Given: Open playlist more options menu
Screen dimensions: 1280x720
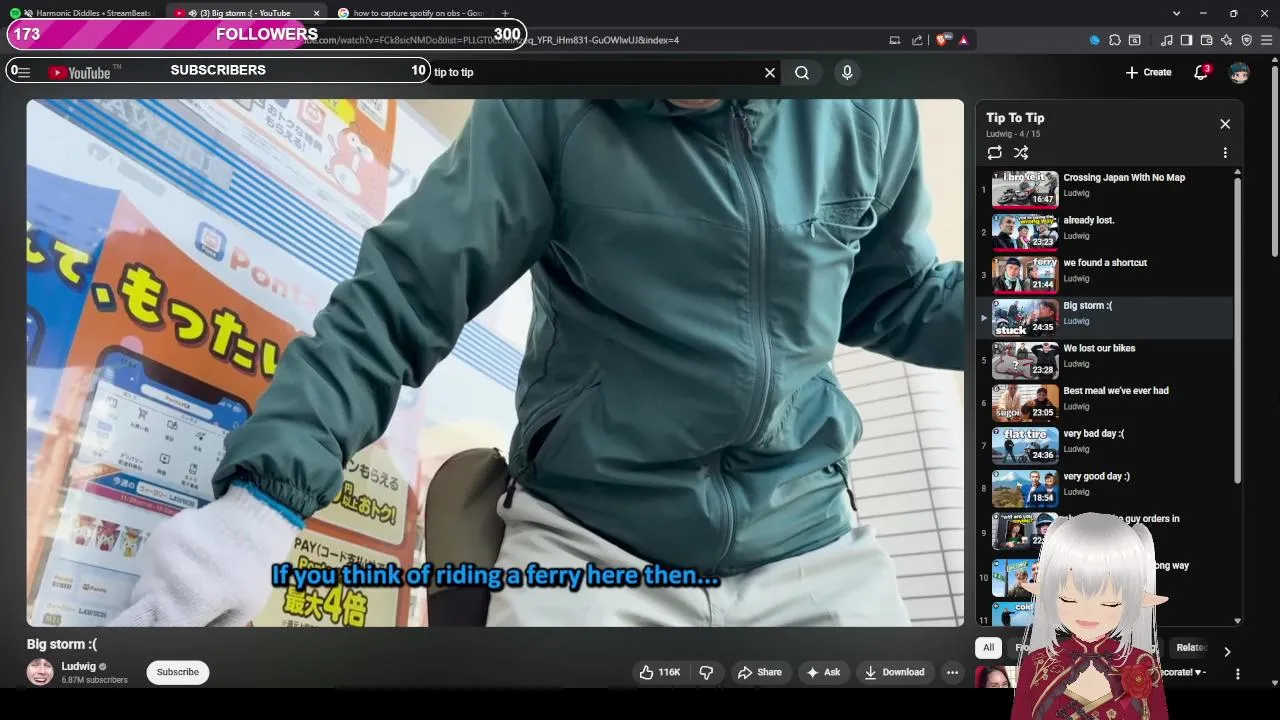Looking at the screenshot, I should (1225, 153).
